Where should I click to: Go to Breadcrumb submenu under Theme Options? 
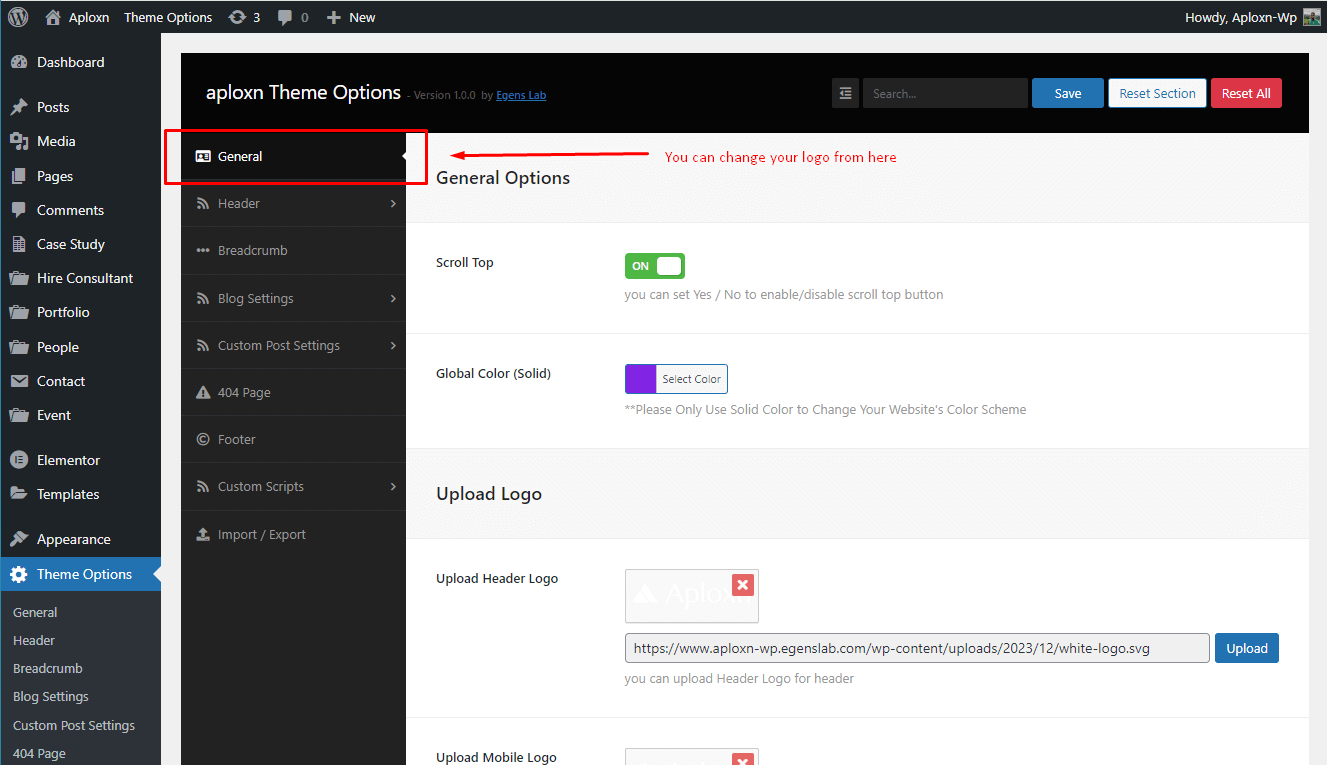tap(48, 668)
